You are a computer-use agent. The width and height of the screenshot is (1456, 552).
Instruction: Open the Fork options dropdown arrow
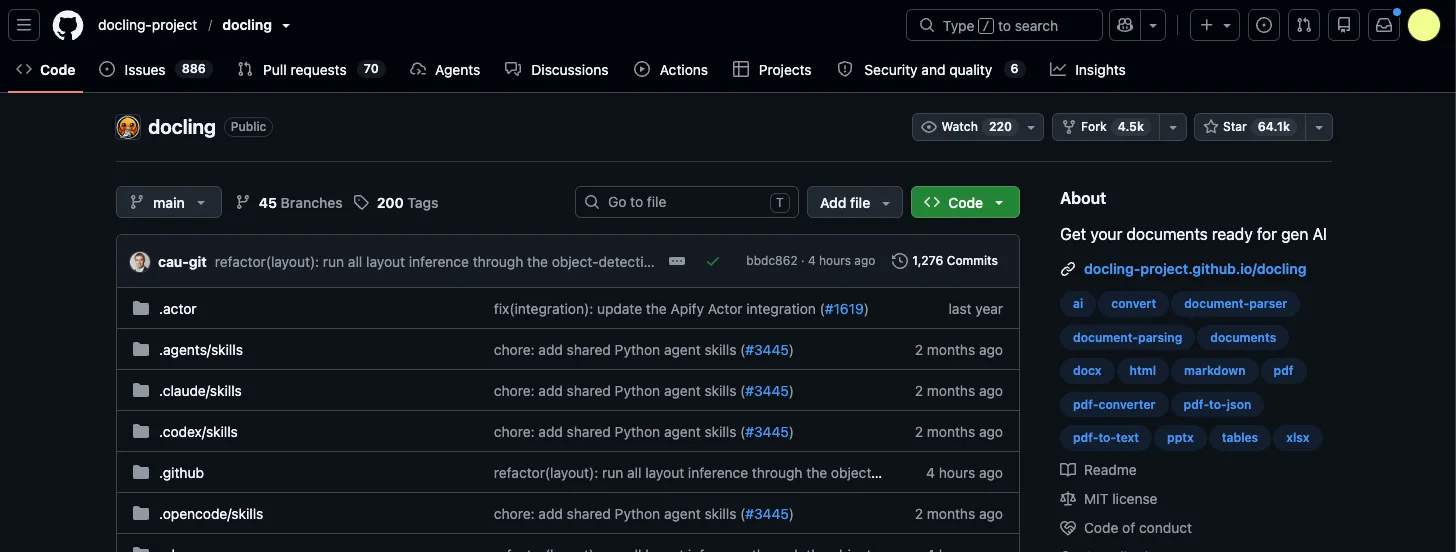pos(1173,127)
